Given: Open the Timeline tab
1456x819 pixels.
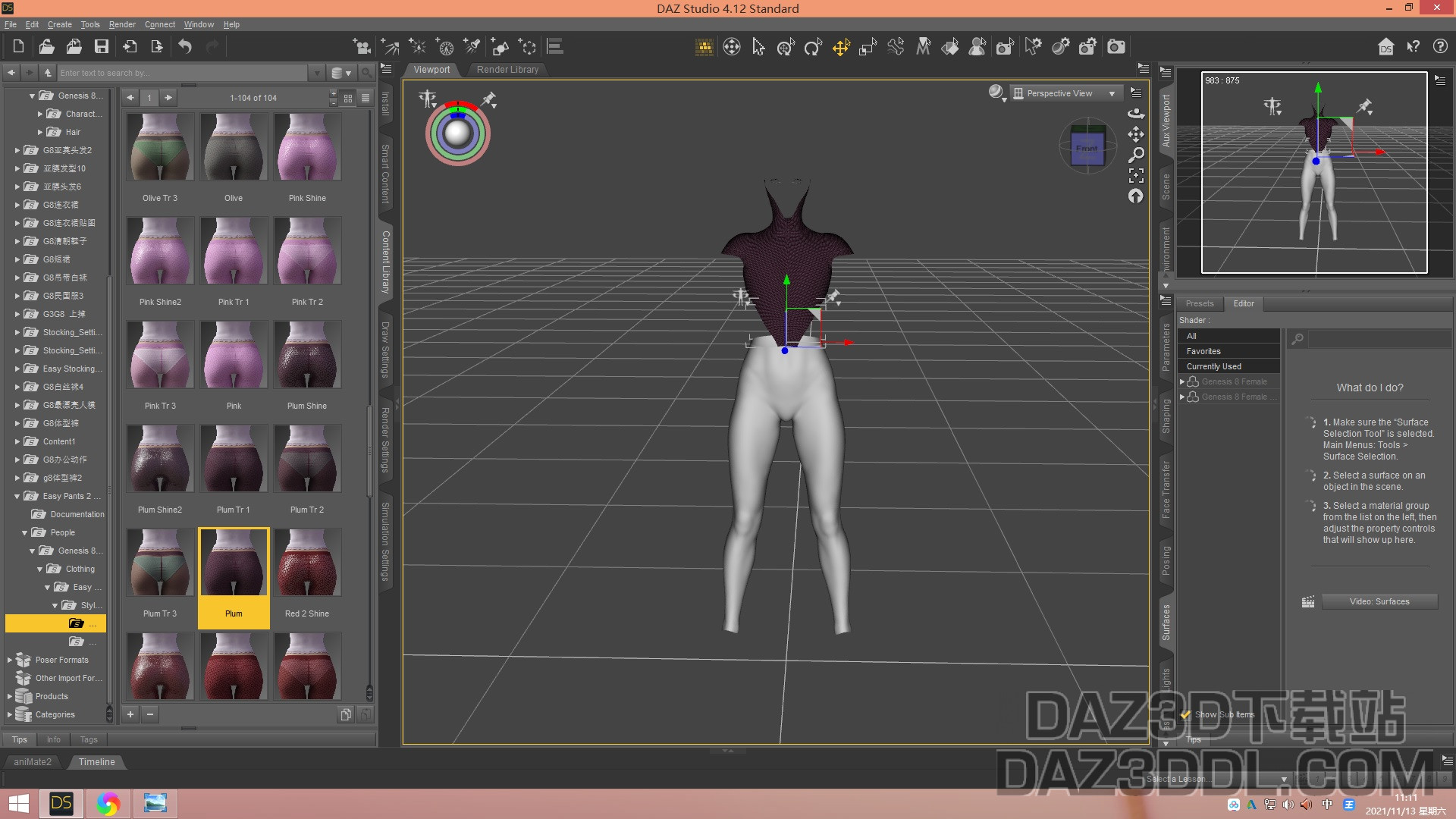Looking at the screenshot, I should pos(97,762).
